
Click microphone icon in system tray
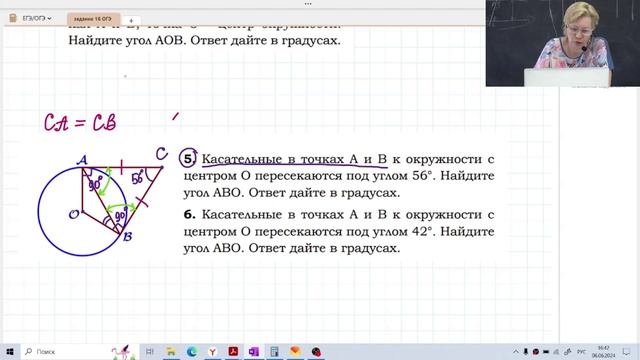[x=526, y=351]
